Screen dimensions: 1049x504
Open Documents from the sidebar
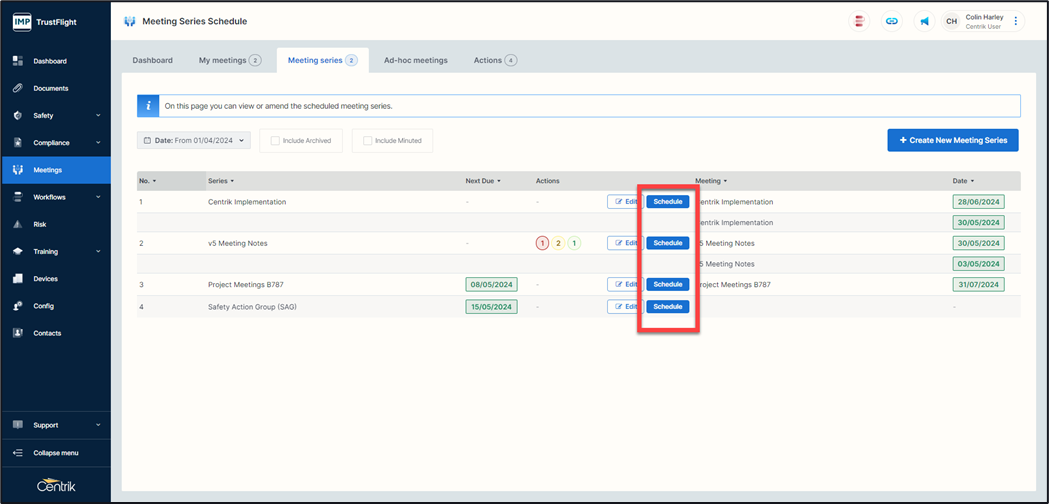coord(50,88)
